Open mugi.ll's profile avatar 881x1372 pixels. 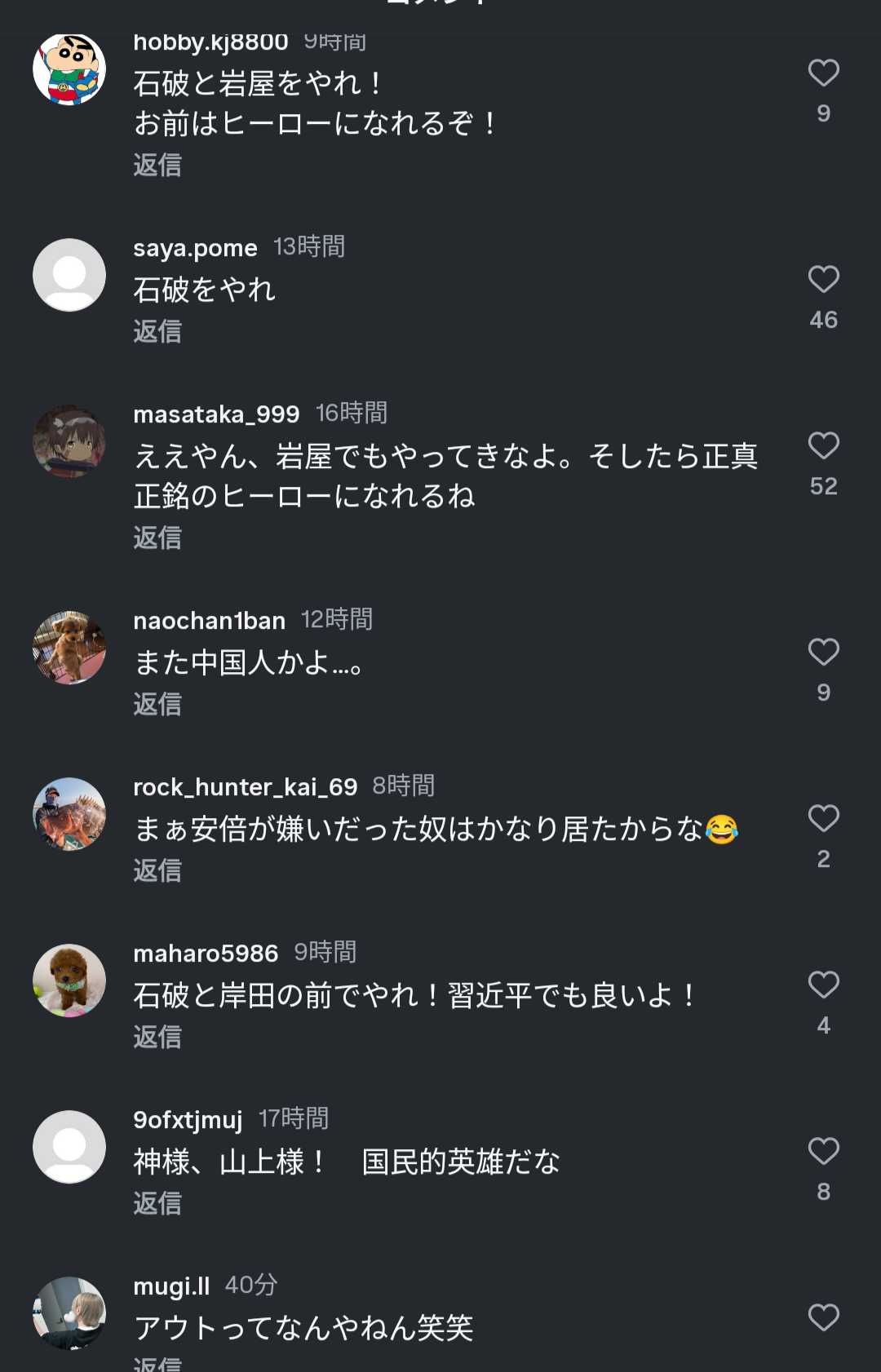click(69, 1312)
